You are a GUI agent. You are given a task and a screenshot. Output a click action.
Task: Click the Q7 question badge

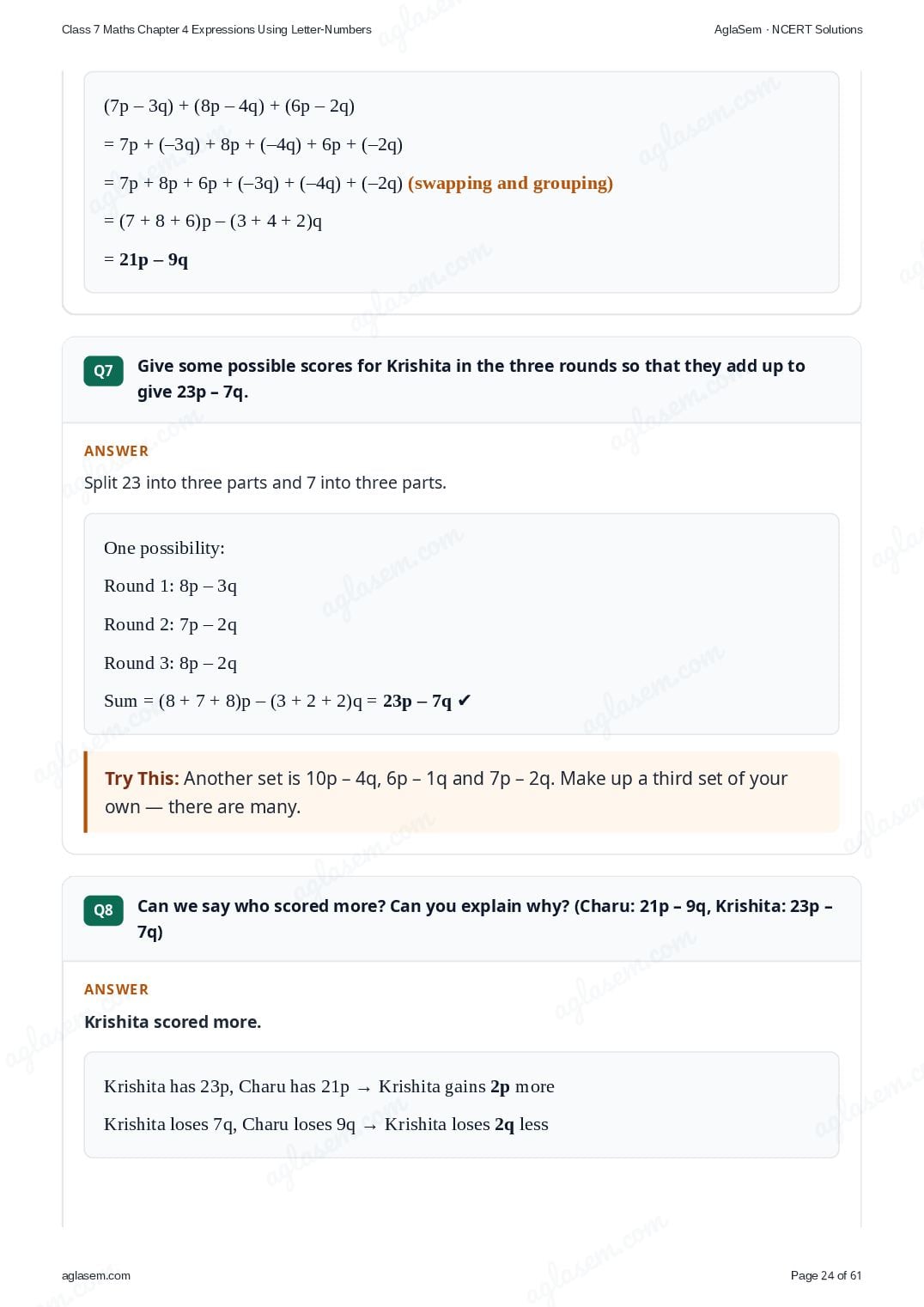point(103,371)
